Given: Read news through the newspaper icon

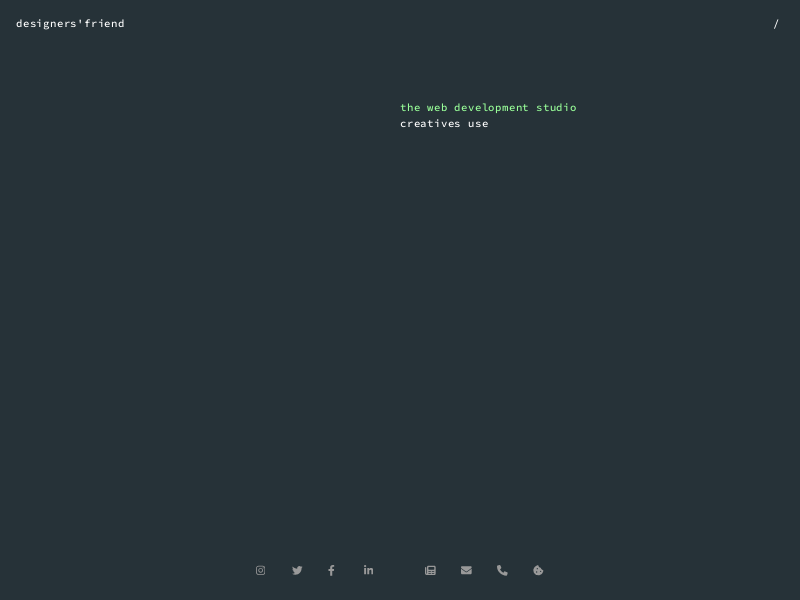Looking at the screenshot, I should click(x=430, y=570).
